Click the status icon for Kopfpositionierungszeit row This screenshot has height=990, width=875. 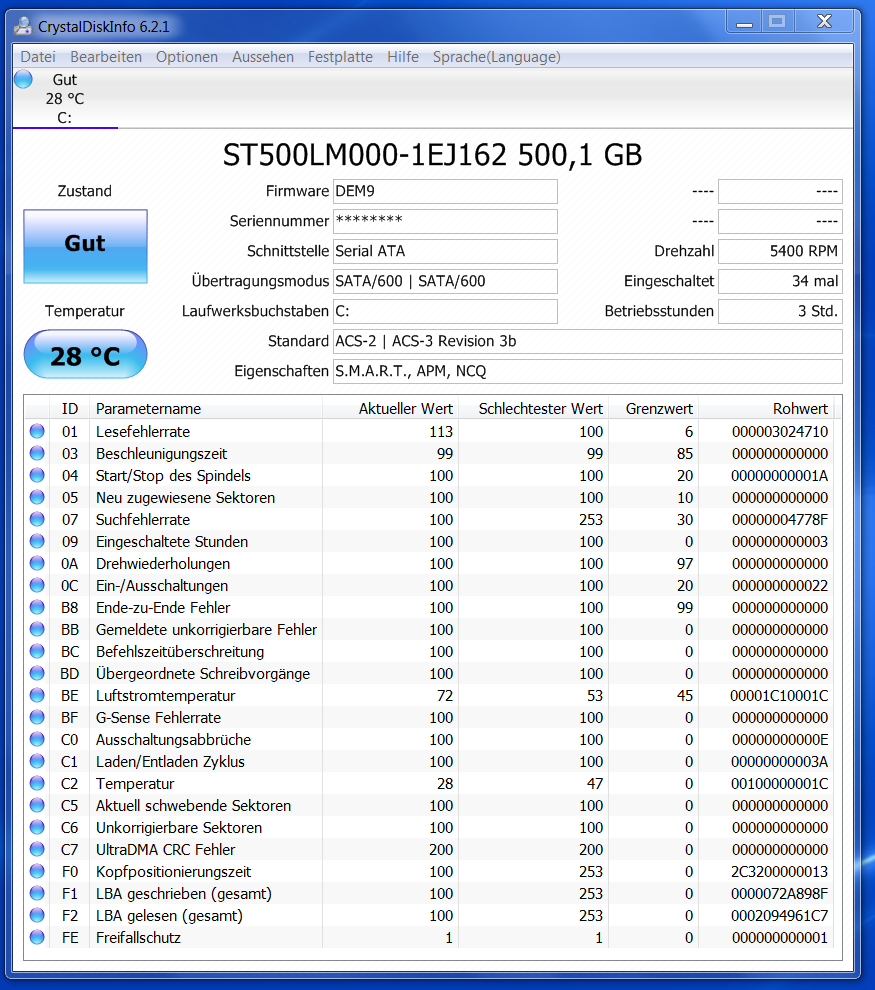coord(37,871)
